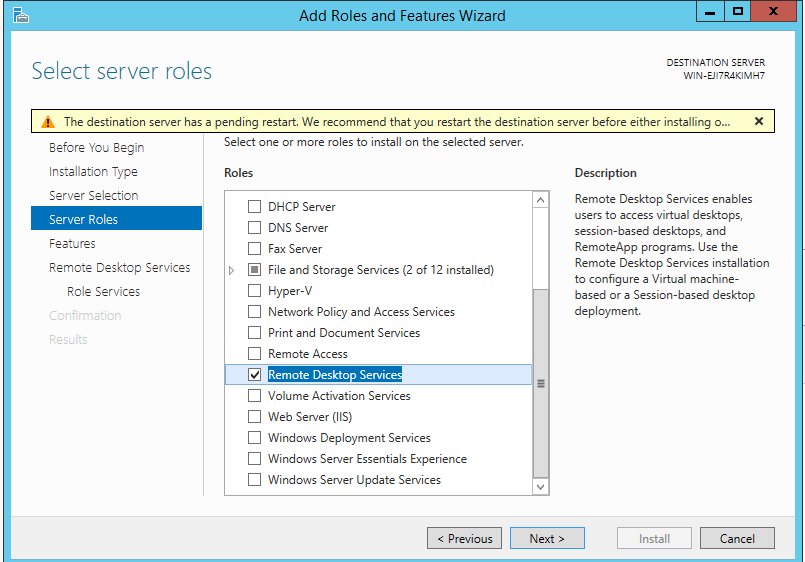Toggle File and Storage Services checkbox
This screenshot has width=805, height=562.
tap(254, 269)
